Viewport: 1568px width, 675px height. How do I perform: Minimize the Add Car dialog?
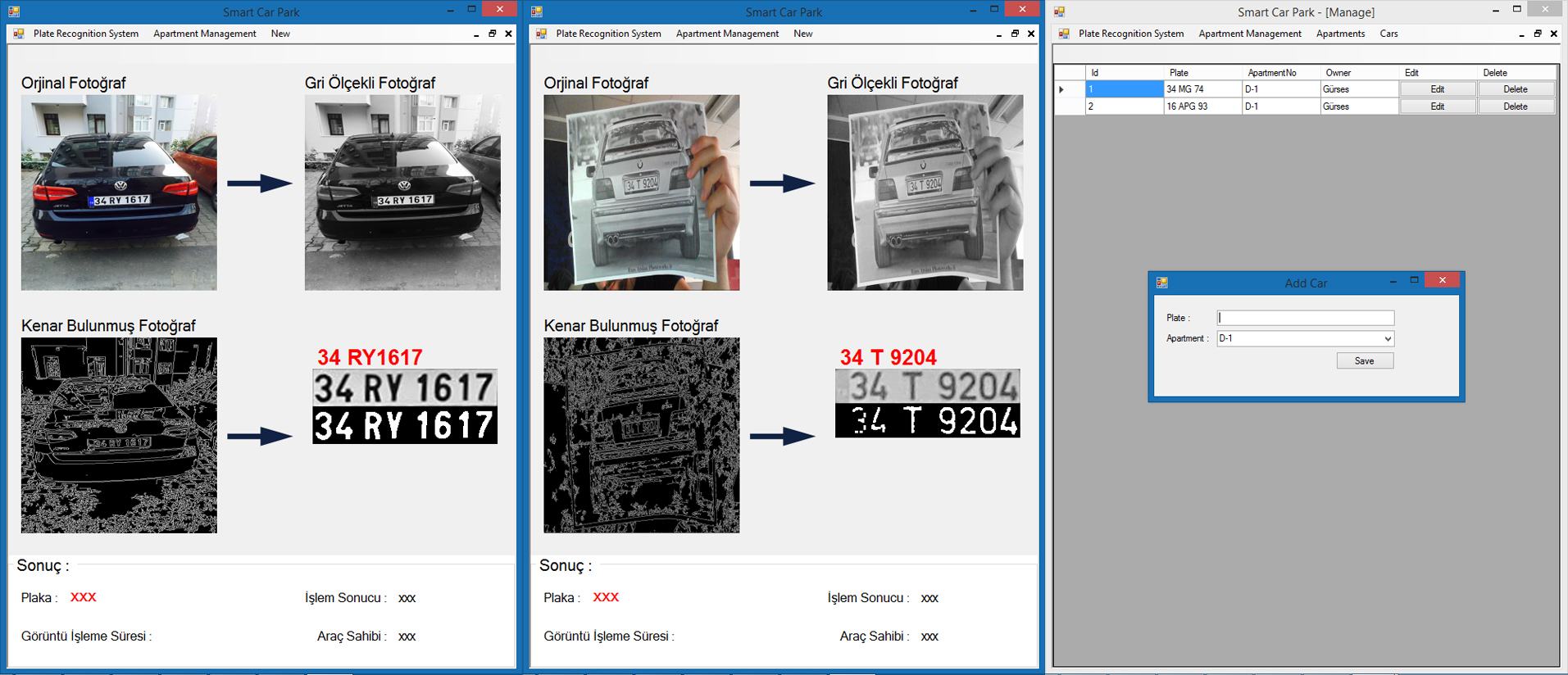pos(1393,281)
